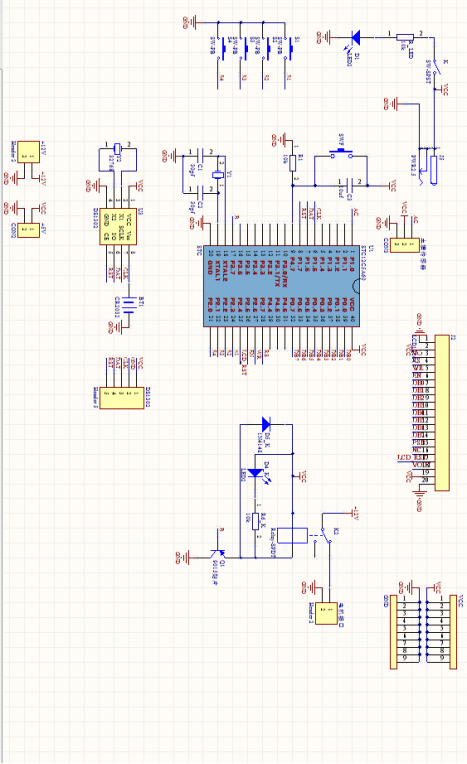
Task: Select the +5V CON2 connector
Action: point(28,229)
